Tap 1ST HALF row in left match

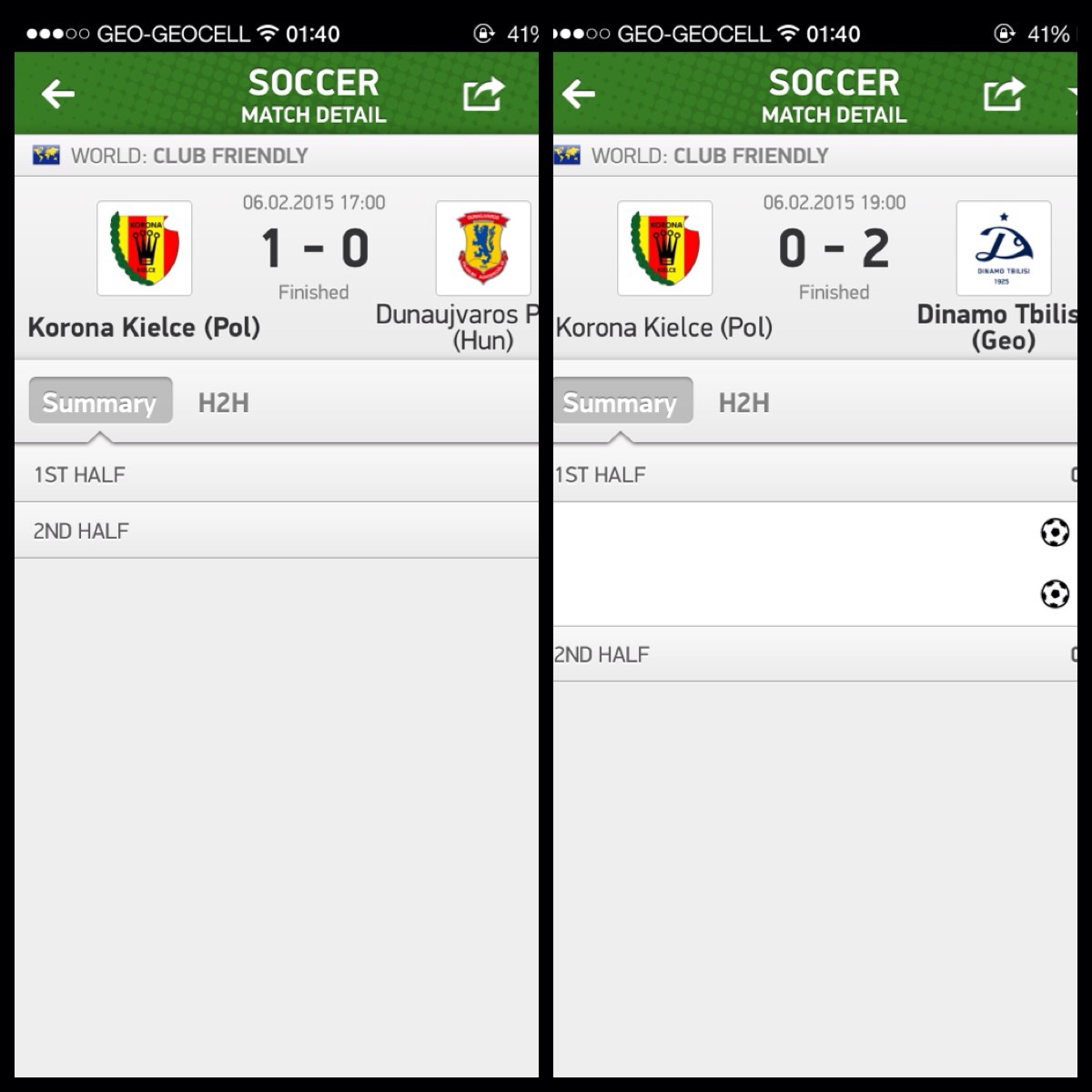tap(277, 474)
